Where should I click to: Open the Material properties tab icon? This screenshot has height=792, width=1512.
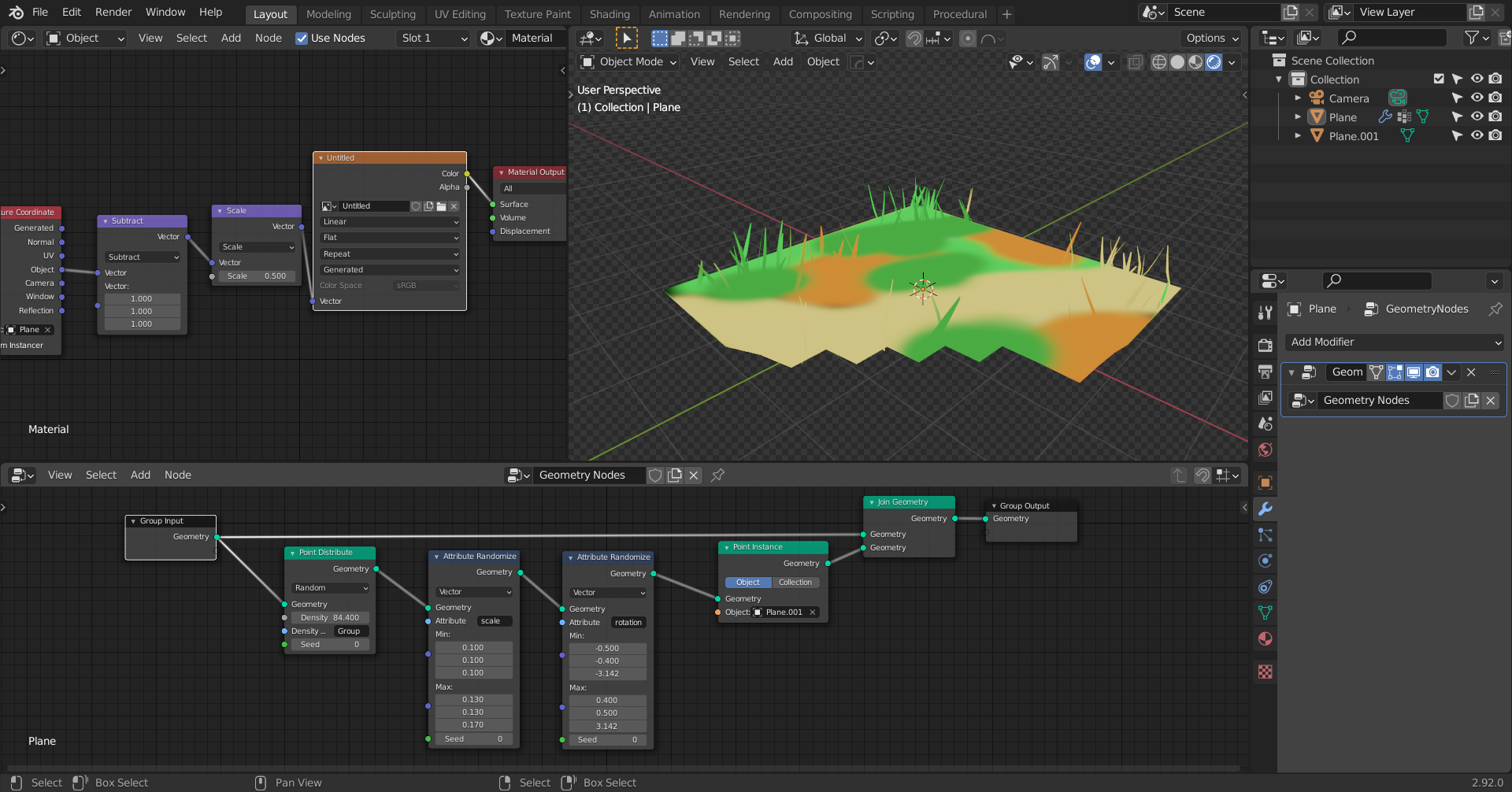pos(1266,638)
